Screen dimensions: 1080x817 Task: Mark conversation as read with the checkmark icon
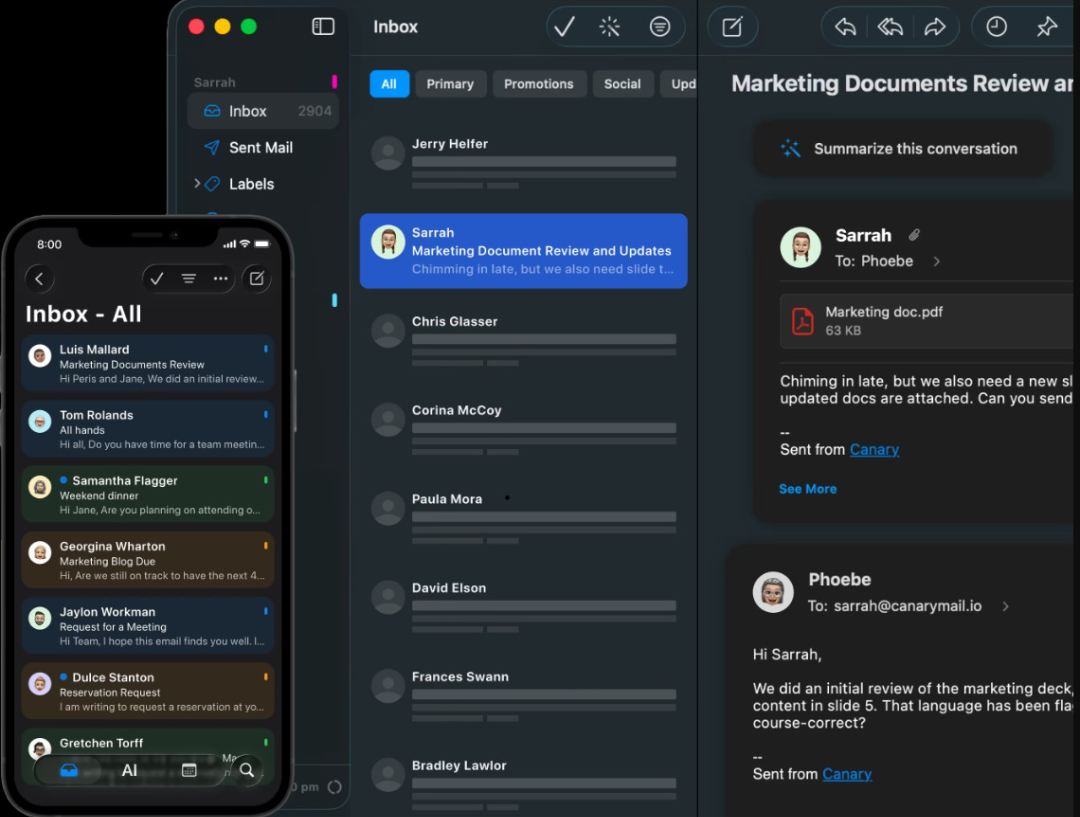tap(565, 27)
